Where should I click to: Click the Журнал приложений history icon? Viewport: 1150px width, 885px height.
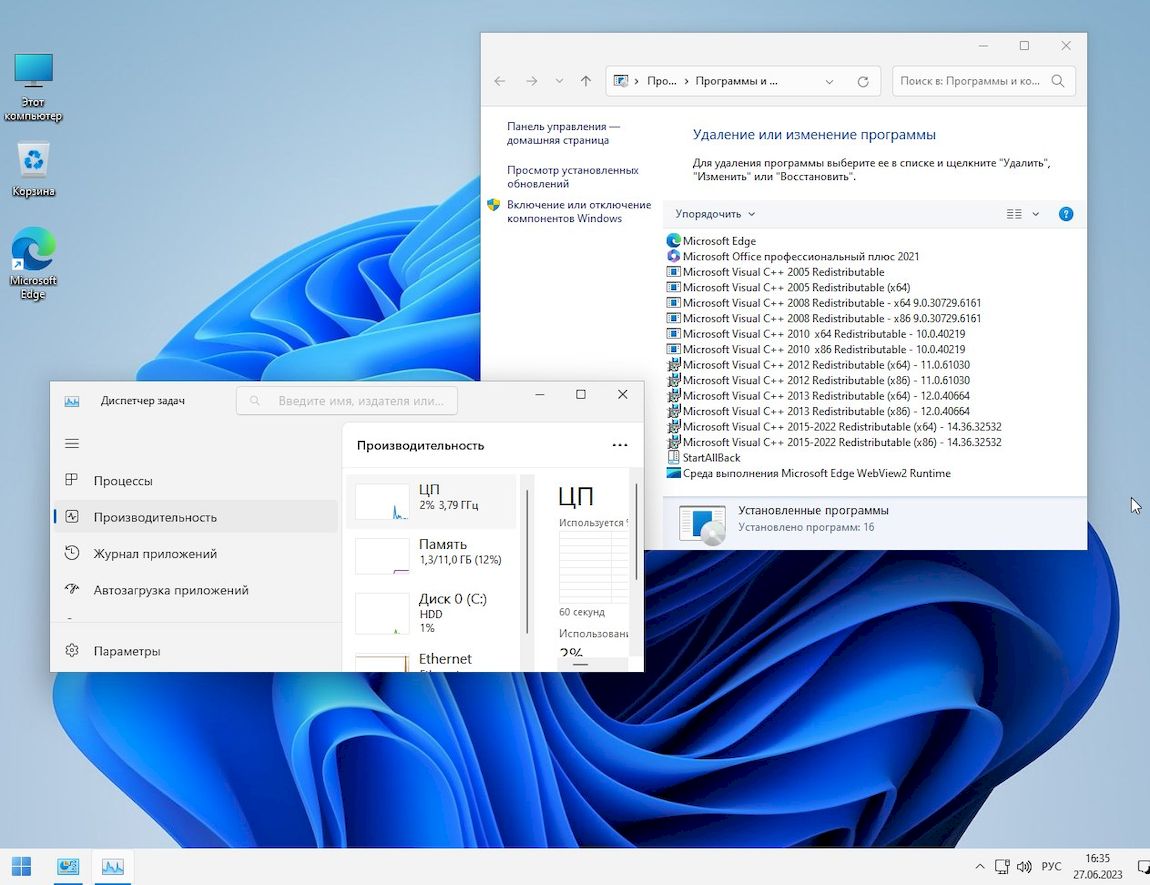pyautogui.click(x=72, y=553)
